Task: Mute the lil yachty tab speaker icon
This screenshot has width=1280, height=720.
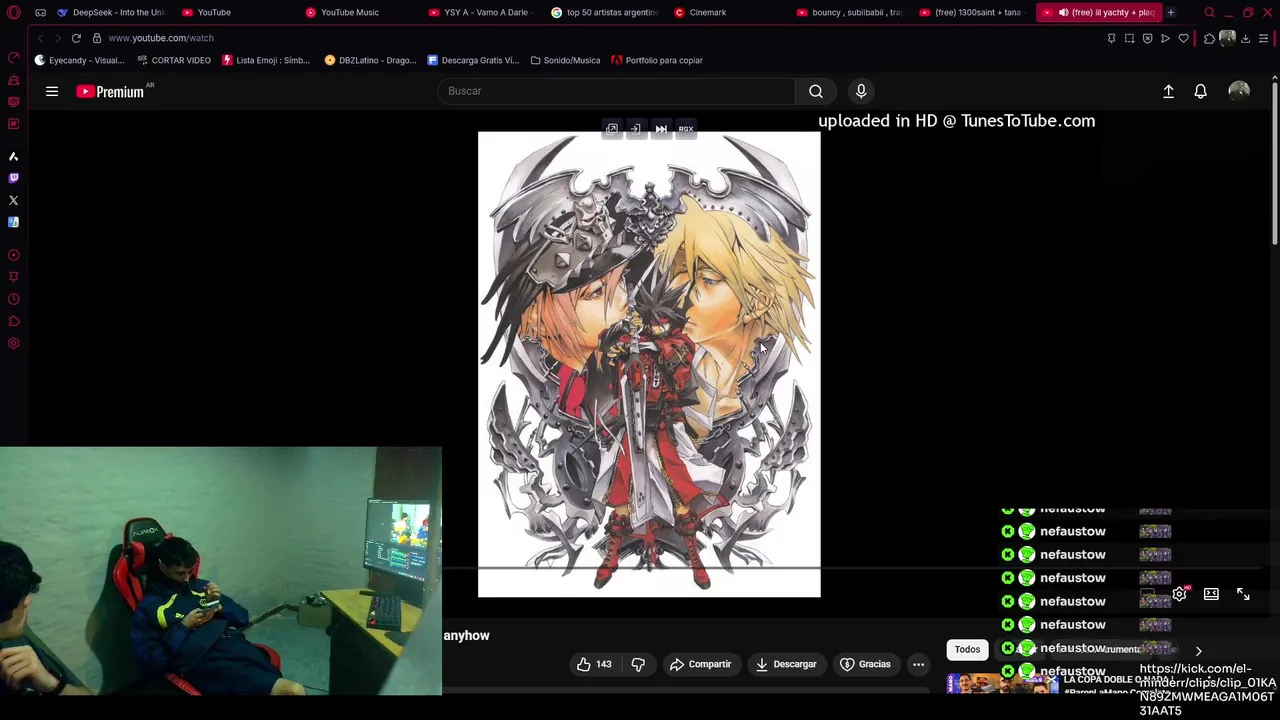Action: pos(1063,12)
